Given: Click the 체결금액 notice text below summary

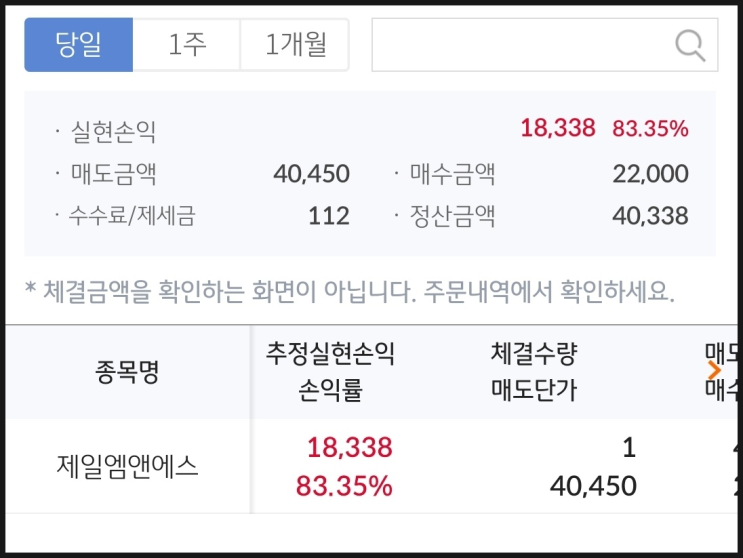Looking at the screenshot, I should pyautogui.click(x=350, y=292).
